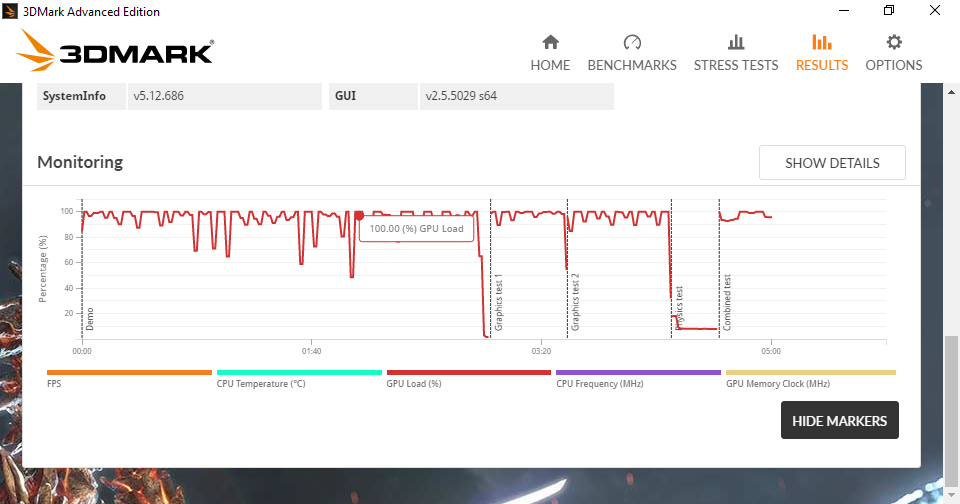Minimize the 3DMark window
This screenshot has width=960, height=504.
[x=844, y=10]
